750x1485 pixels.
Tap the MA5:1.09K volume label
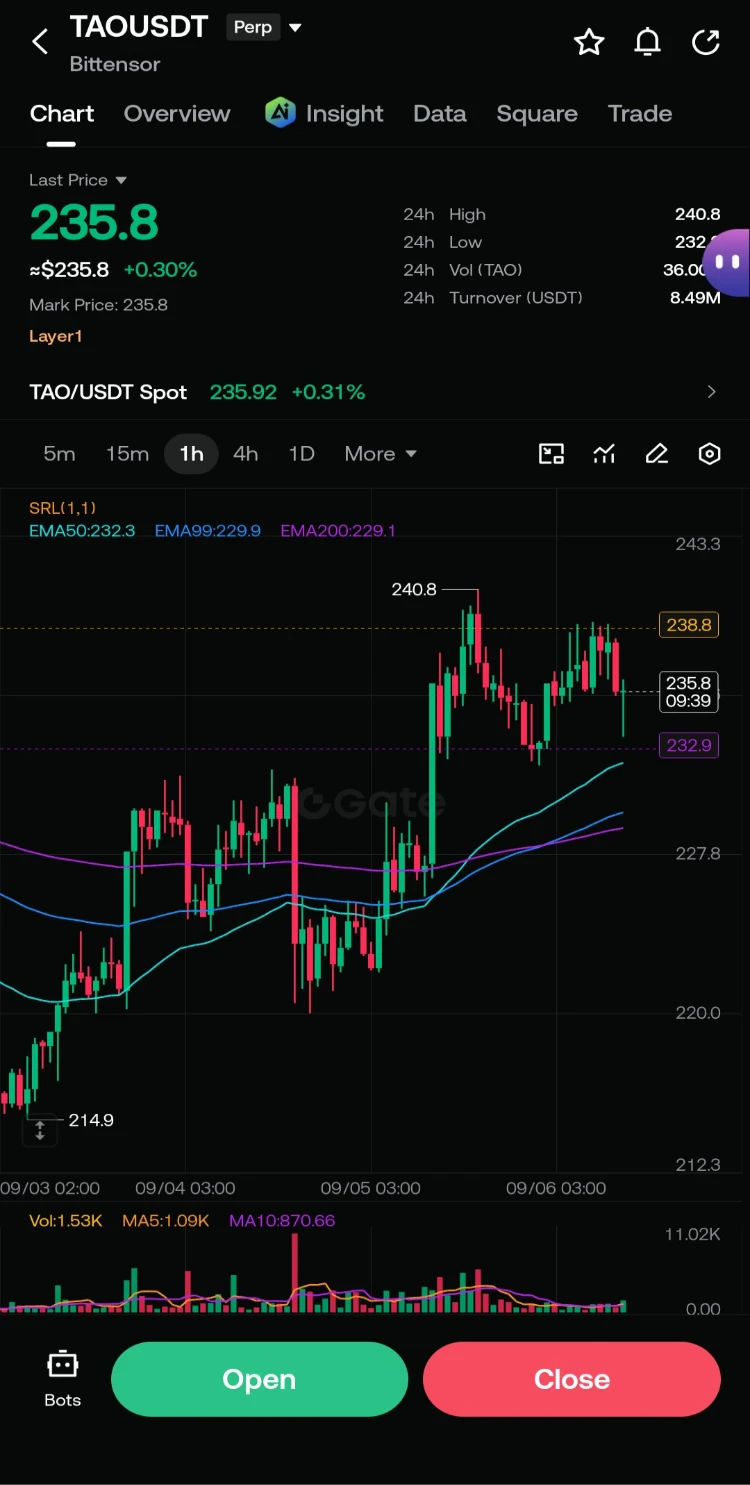[166, 1221]
